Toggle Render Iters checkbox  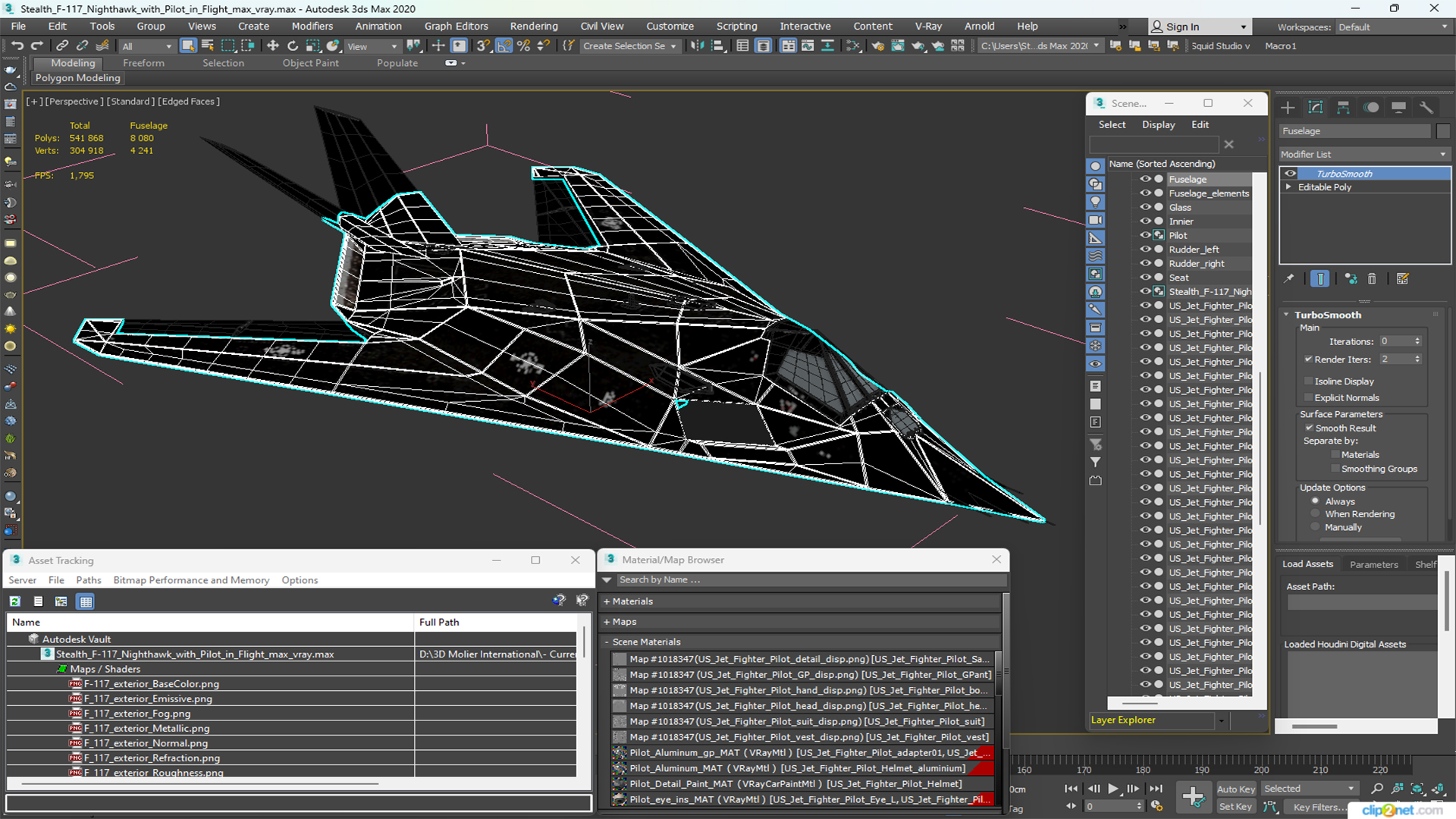(x=1308, y=359)
